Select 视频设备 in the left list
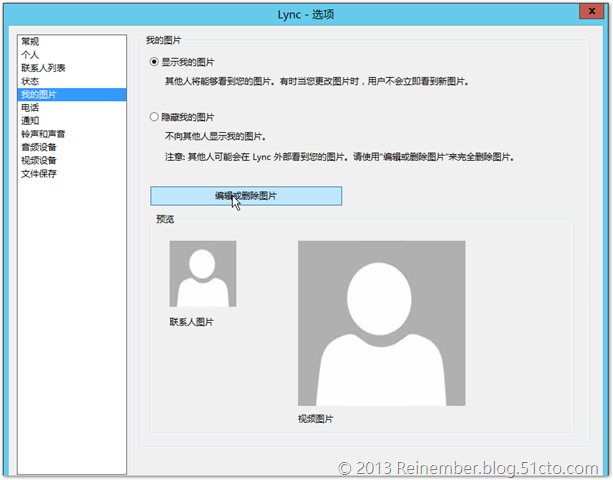Screen dimensions: 613x480 (x=38, y=159)
